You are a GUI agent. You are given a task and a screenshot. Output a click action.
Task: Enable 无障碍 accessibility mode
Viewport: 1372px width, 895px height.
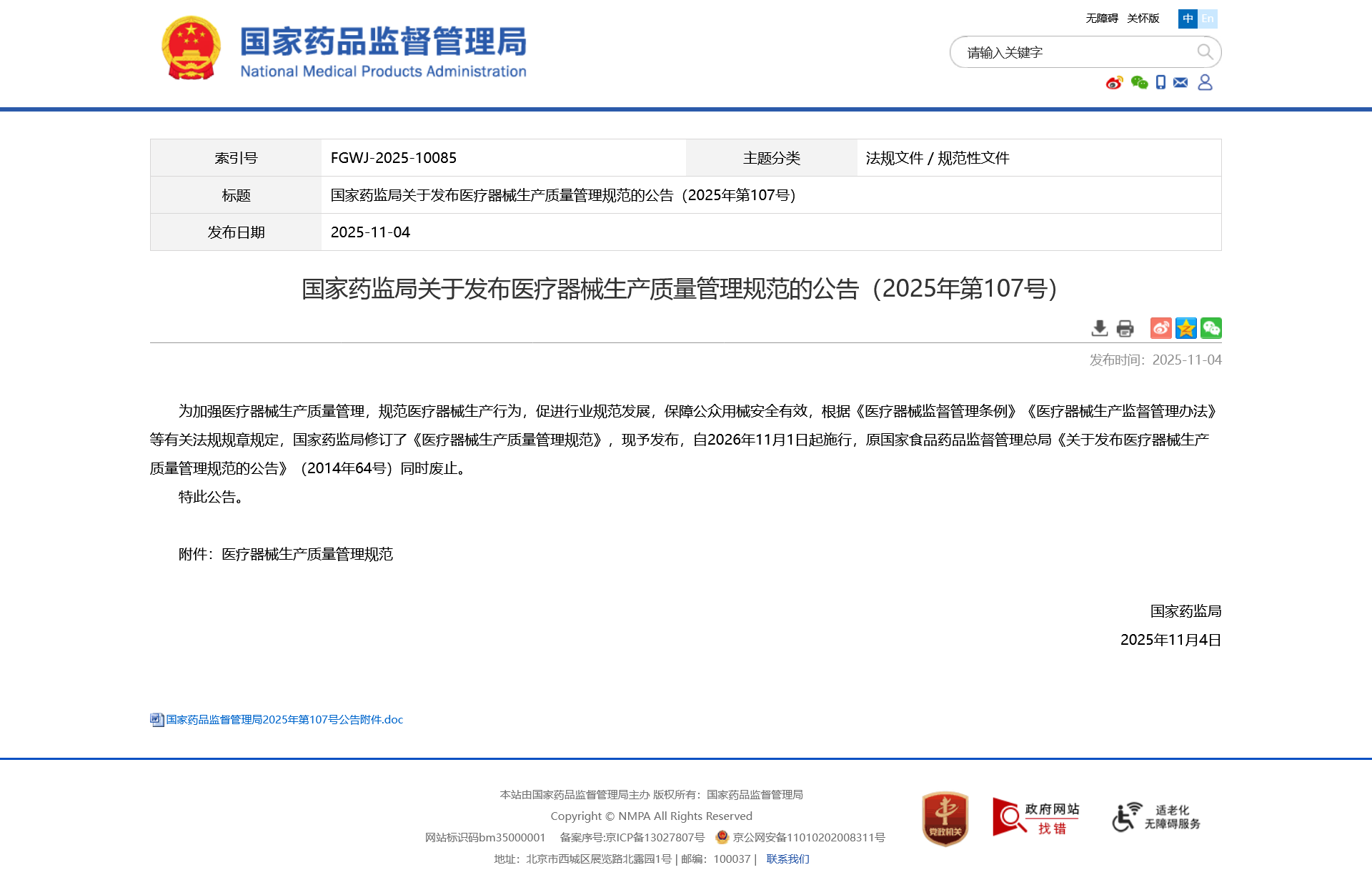tap(1101, 19)
